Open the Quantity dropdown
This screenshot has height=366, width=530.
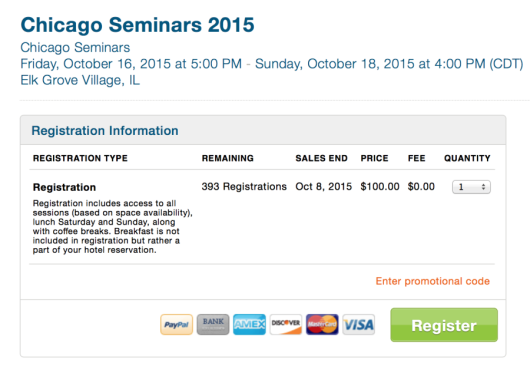point(471,187)
